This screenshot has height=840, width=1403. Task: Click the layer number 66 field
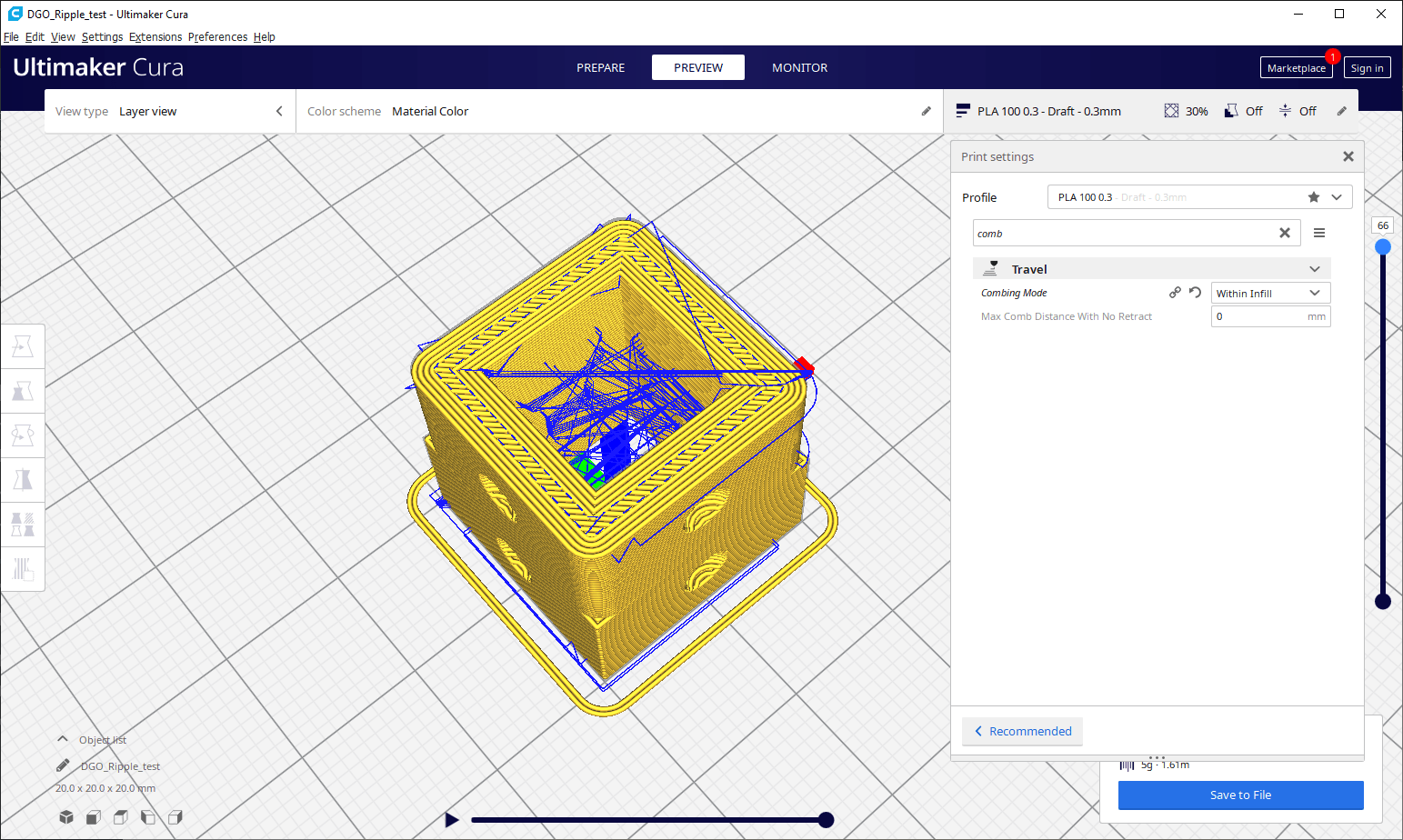pyautogui.click(x=1383, y=225)
